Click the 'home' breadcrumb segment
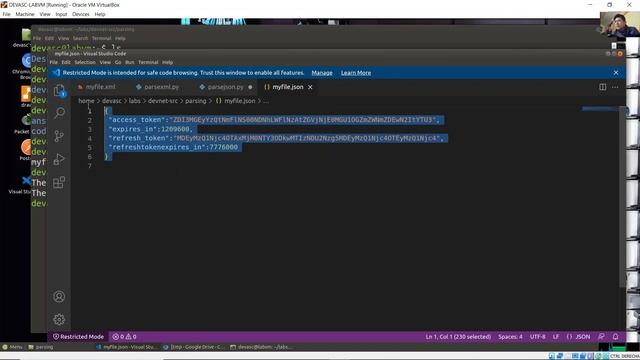This screenshot has width=640, height=360. [x=86, y=101]
